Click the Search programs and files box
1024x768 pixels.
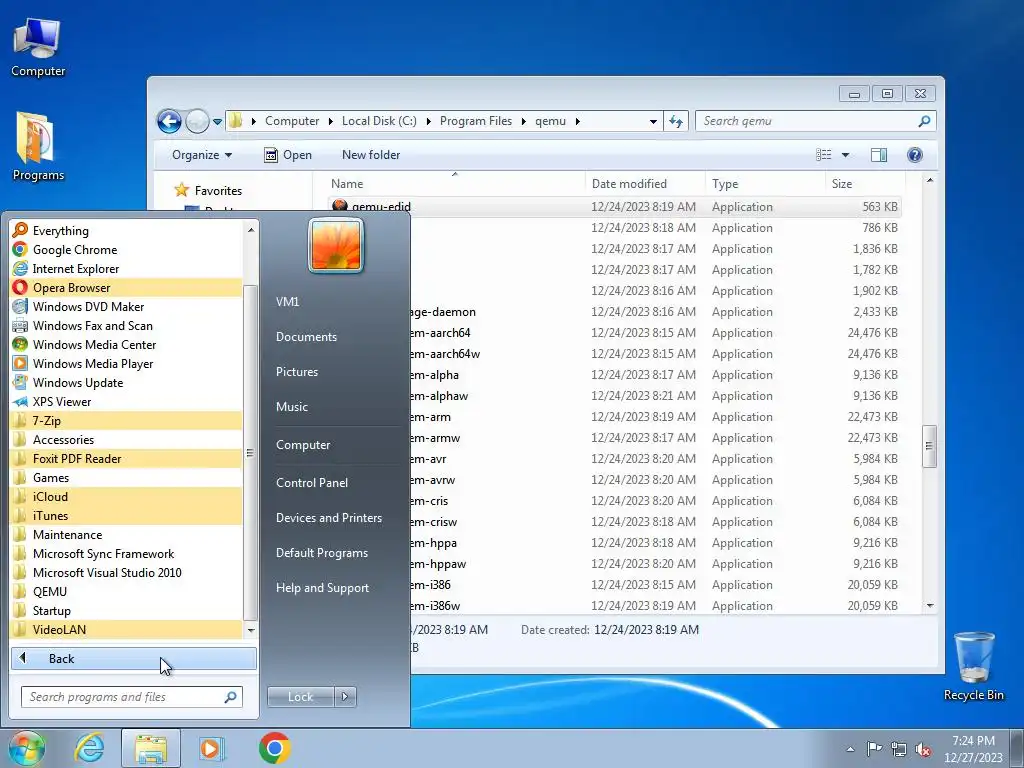pos(131,697)
